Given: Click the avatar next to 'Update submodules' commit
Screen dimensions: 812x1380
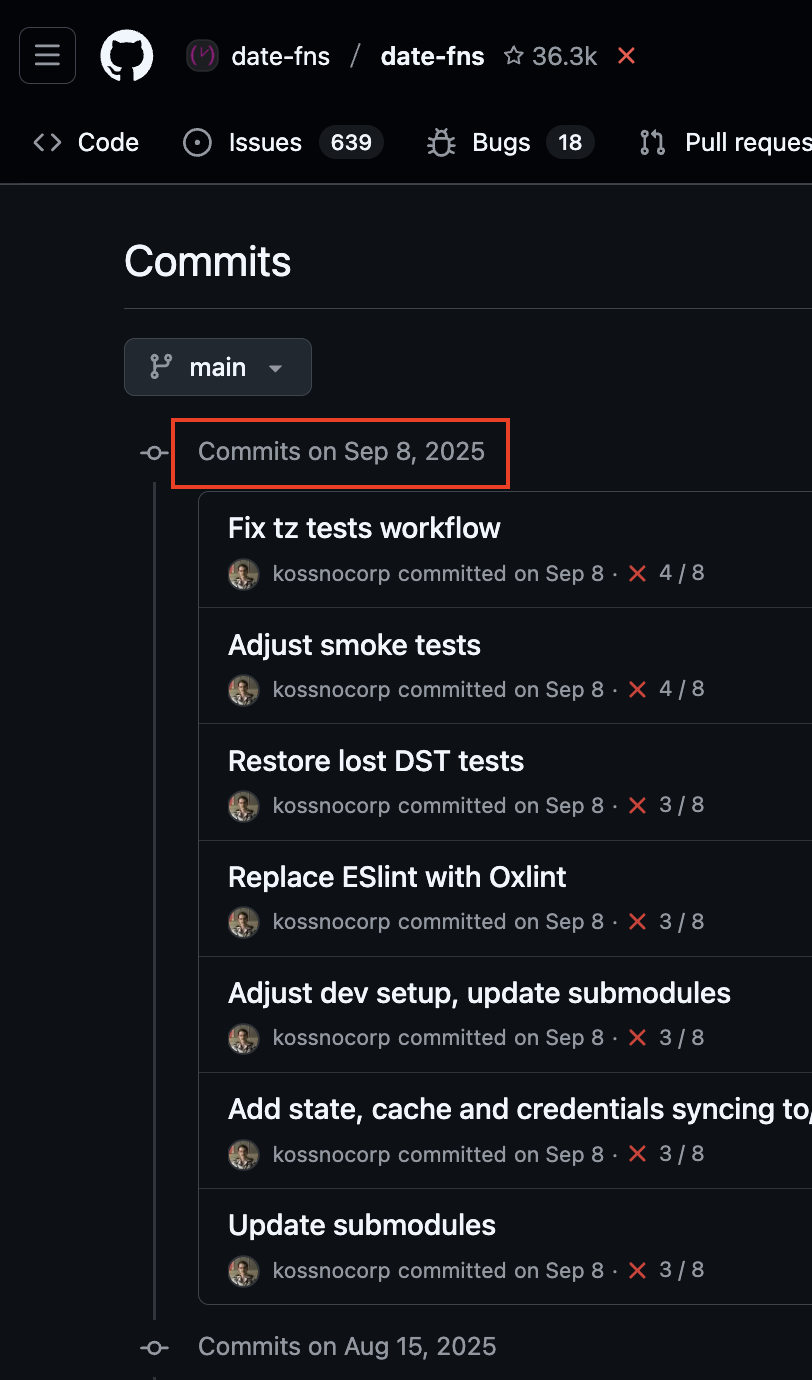Looking at the screenshot, I should click(x=244, y=1270).
